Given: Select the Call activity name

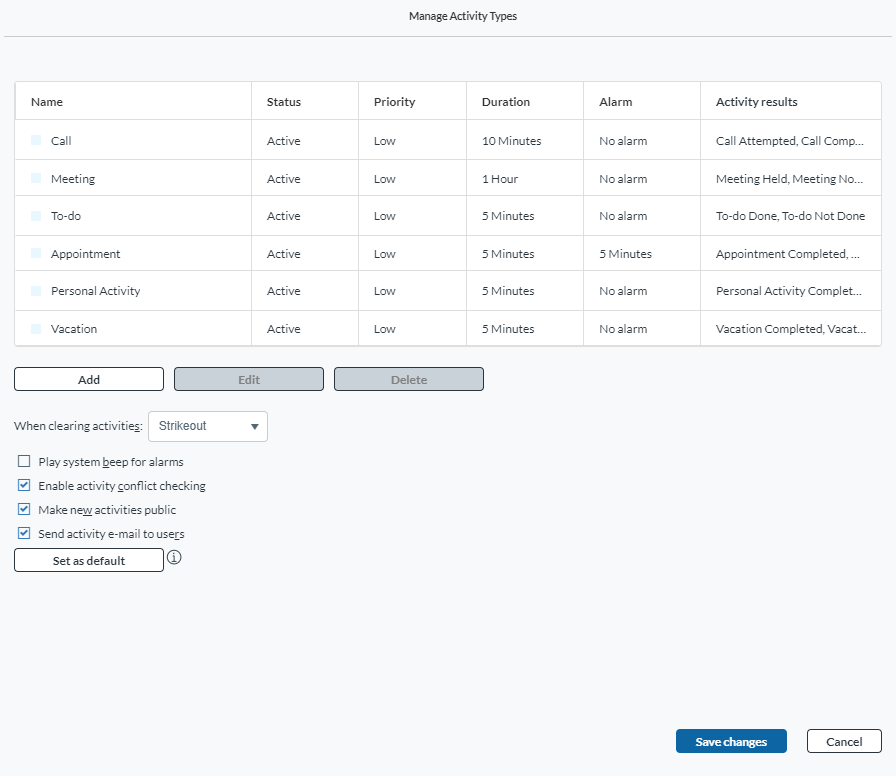Looking at the screenshot, I should click(x=61, y=141).
